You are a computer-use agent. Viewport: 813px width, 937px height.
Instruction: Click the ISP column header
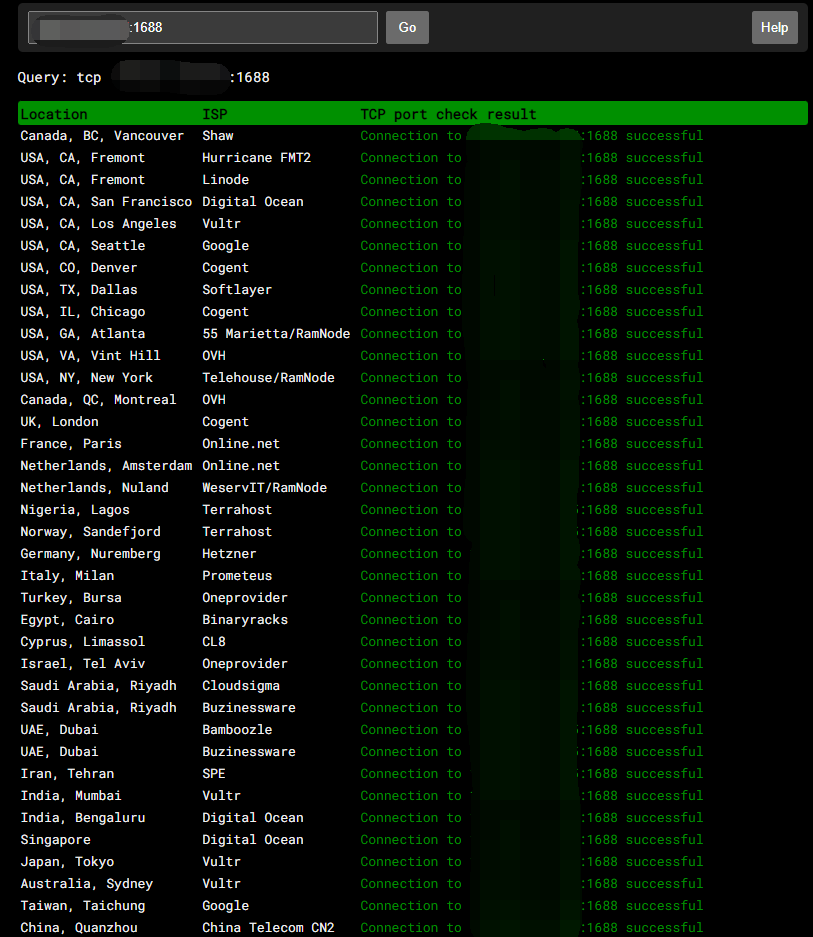pos(214,114)
